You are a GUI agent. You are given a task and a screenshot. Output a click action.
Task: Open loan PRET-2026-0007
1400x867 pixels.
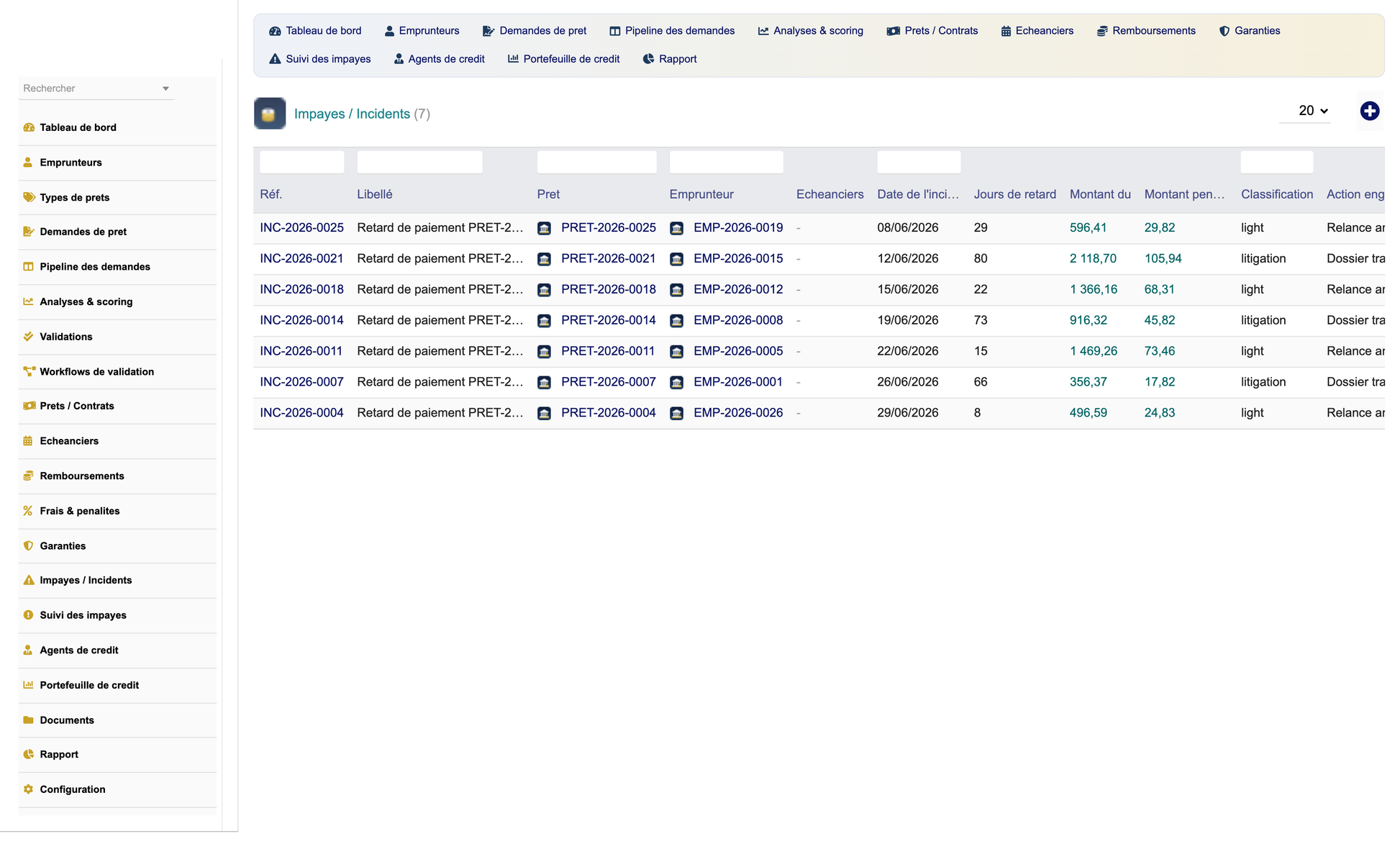tap(609, 383)
